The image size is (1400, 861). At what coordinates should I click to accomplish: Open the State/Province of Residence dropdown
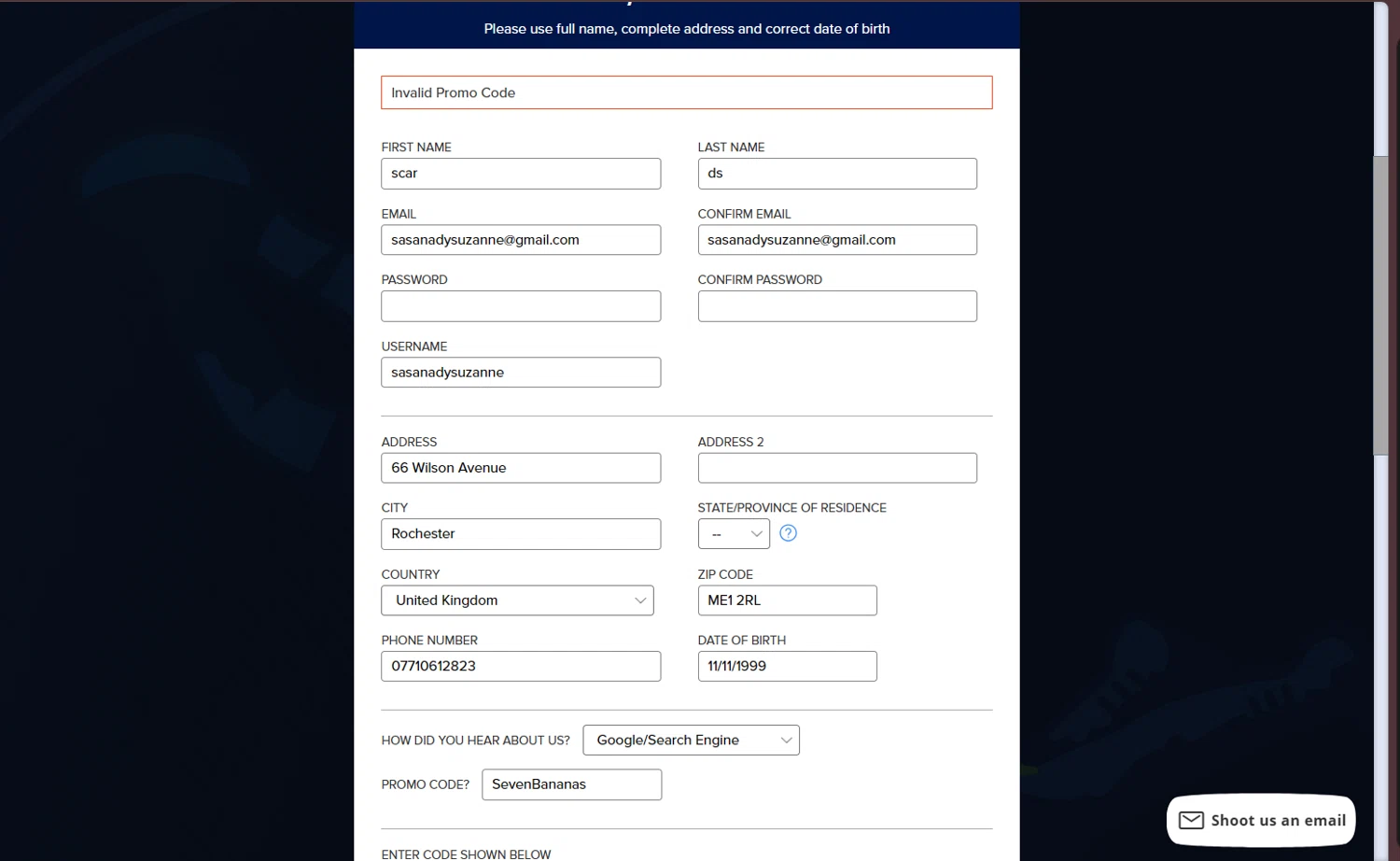tap(734, 534)
